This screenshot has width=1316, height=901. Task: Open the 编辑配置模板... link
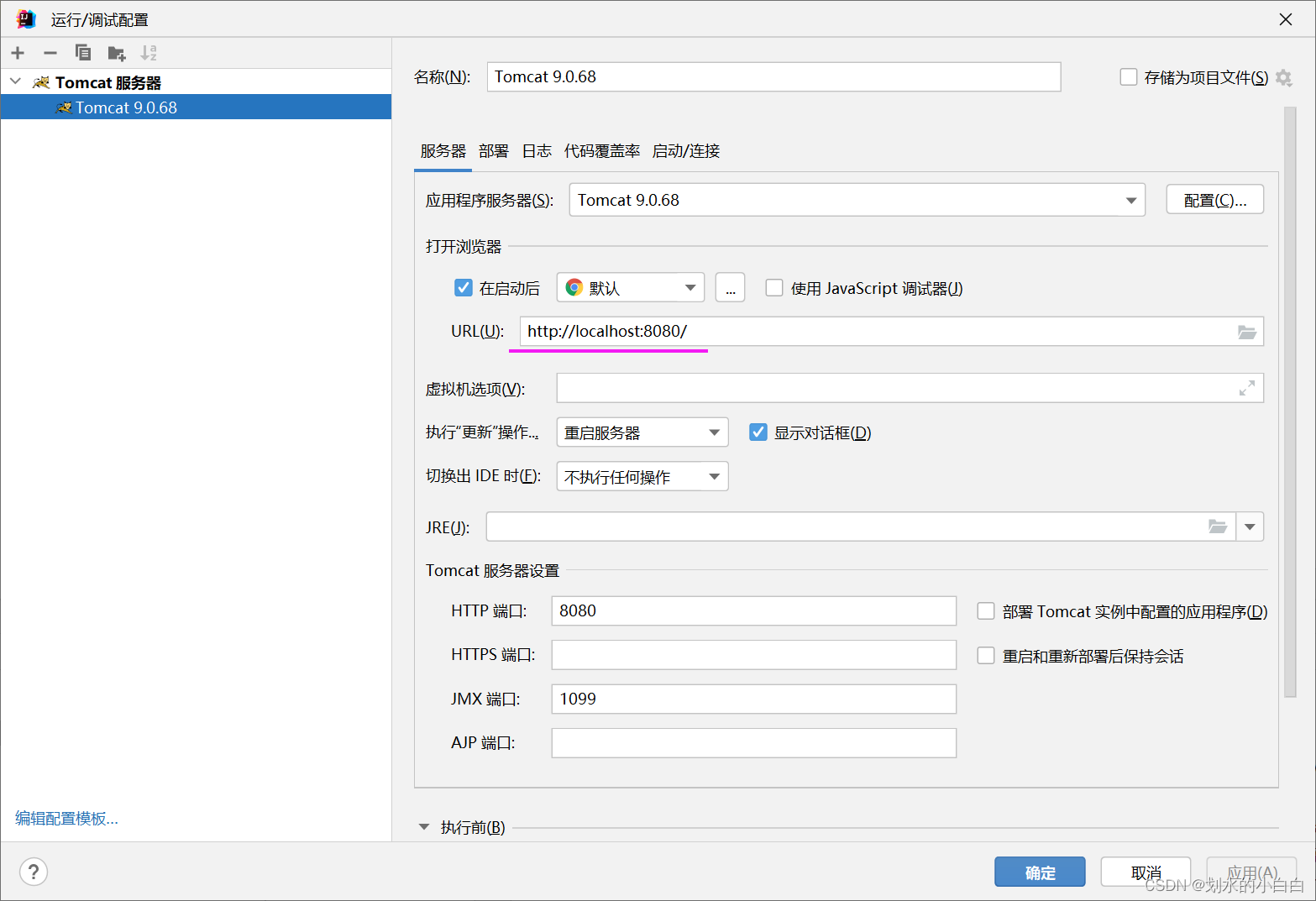66,819
